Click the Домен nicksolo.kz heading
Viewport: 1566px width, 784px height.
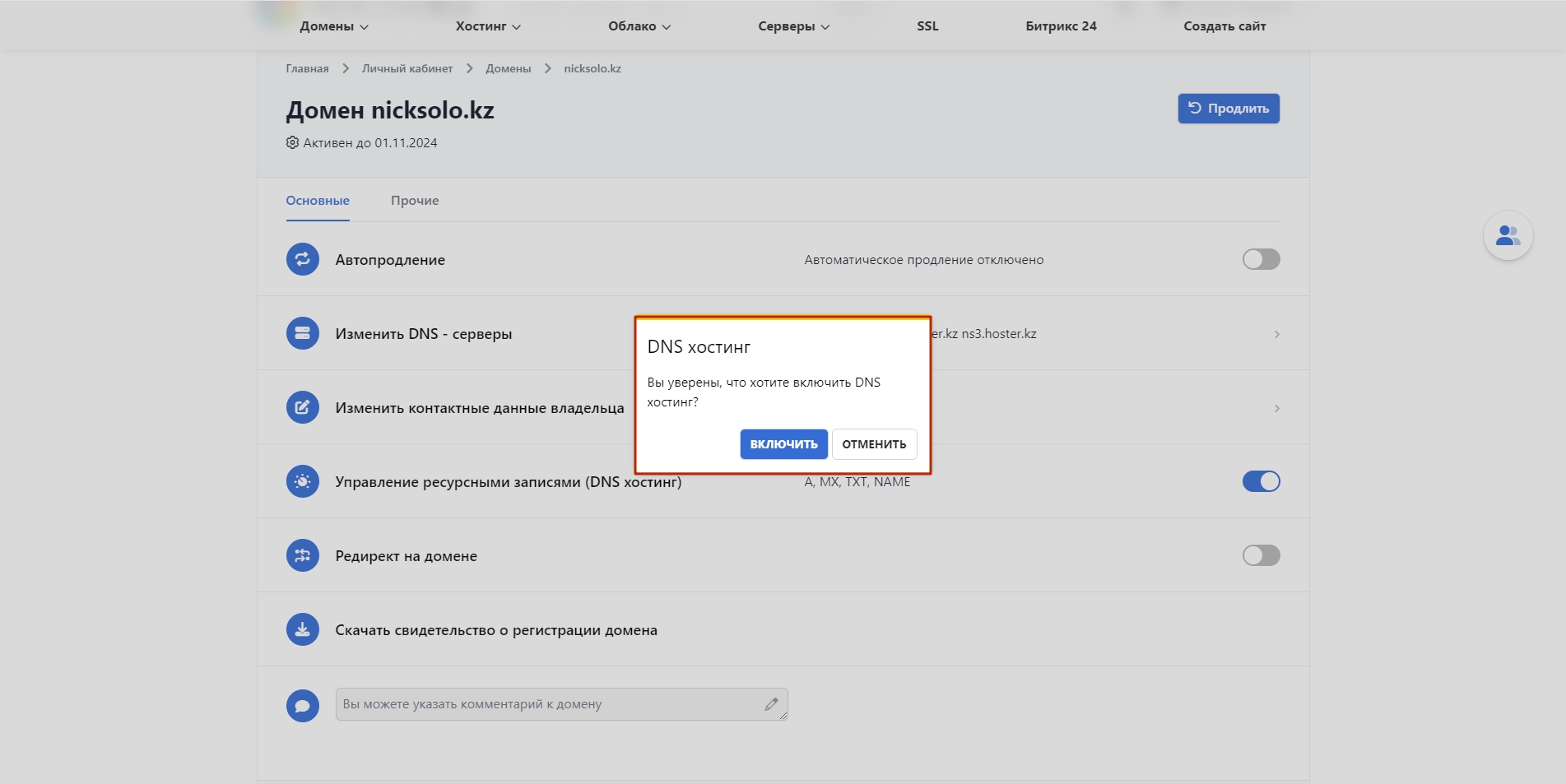(390, 110)
